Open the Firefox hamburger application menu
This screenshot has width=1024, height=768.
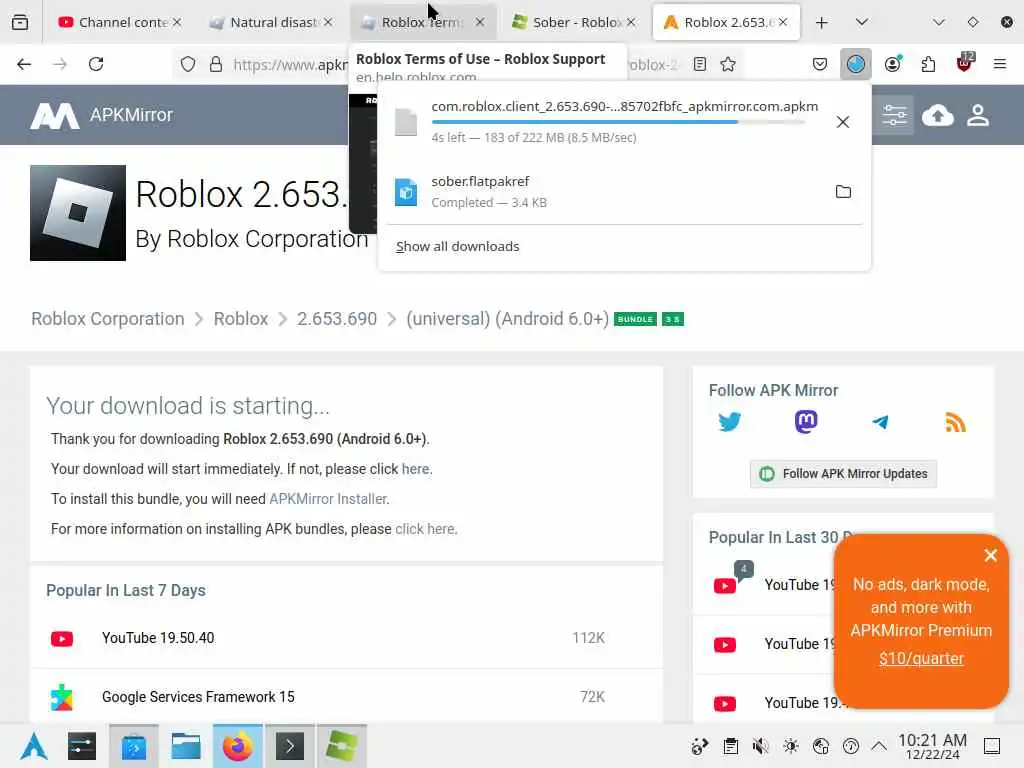1000,64
